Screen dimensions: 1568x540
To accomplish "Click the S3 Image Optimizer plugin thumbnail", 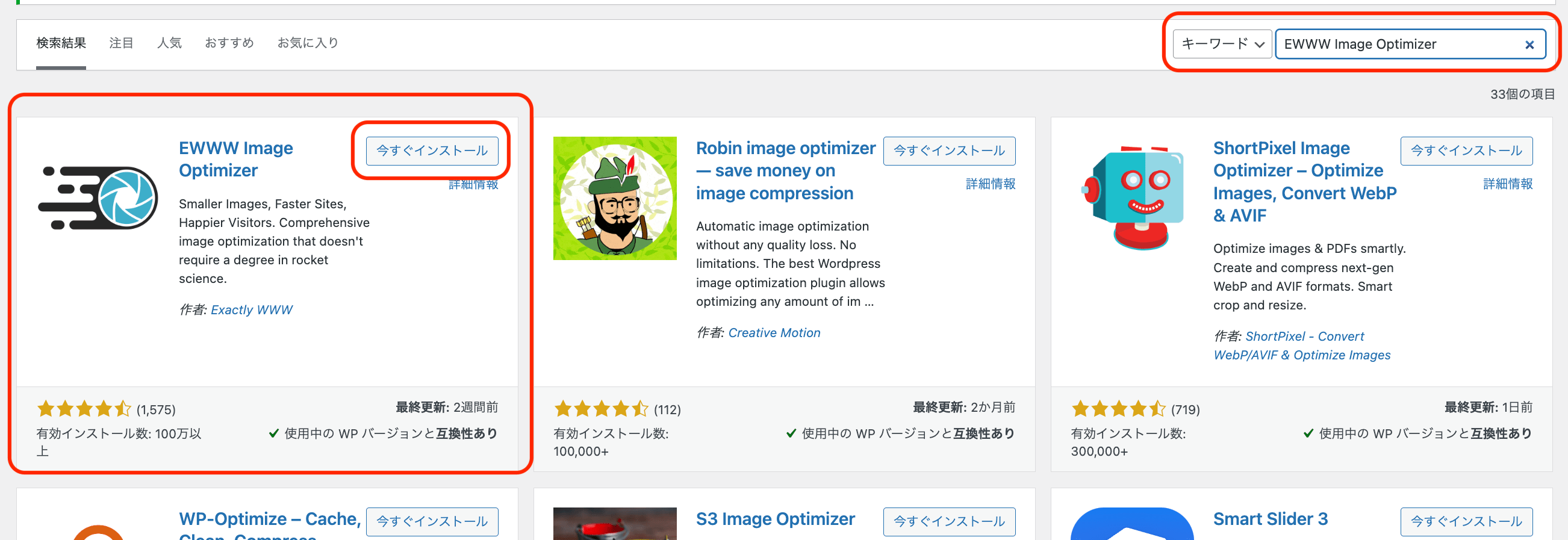I will click(615, 524).
